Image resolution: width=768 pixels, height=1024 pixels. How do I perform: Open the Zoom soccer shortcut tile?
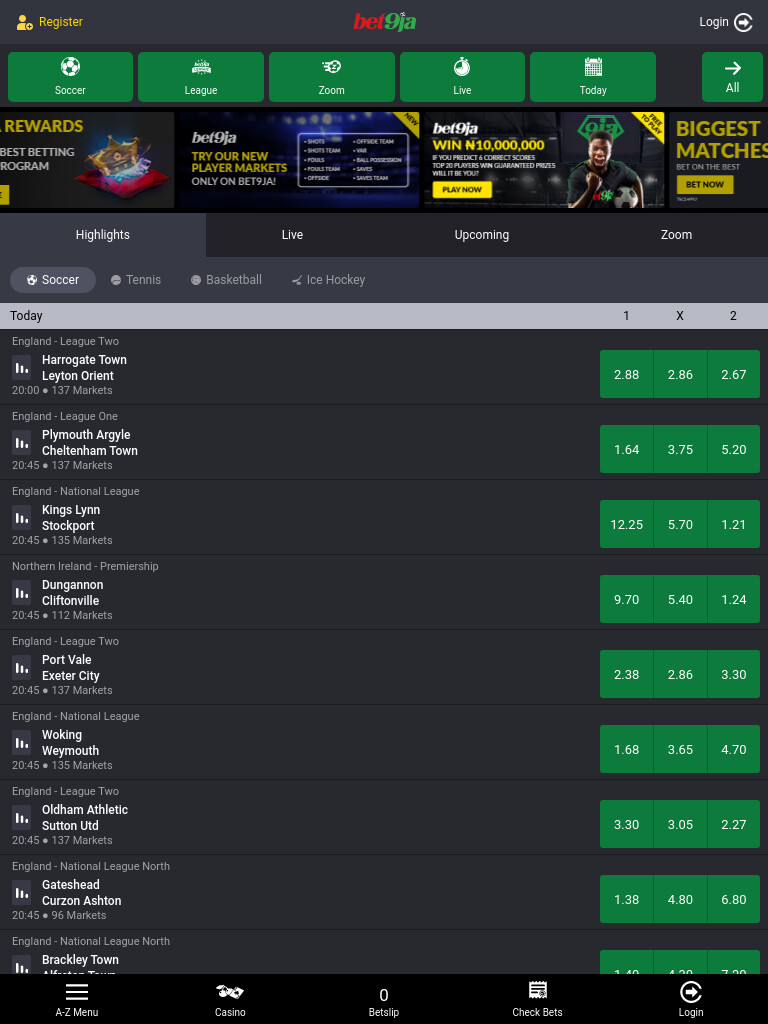click(331, 77)
